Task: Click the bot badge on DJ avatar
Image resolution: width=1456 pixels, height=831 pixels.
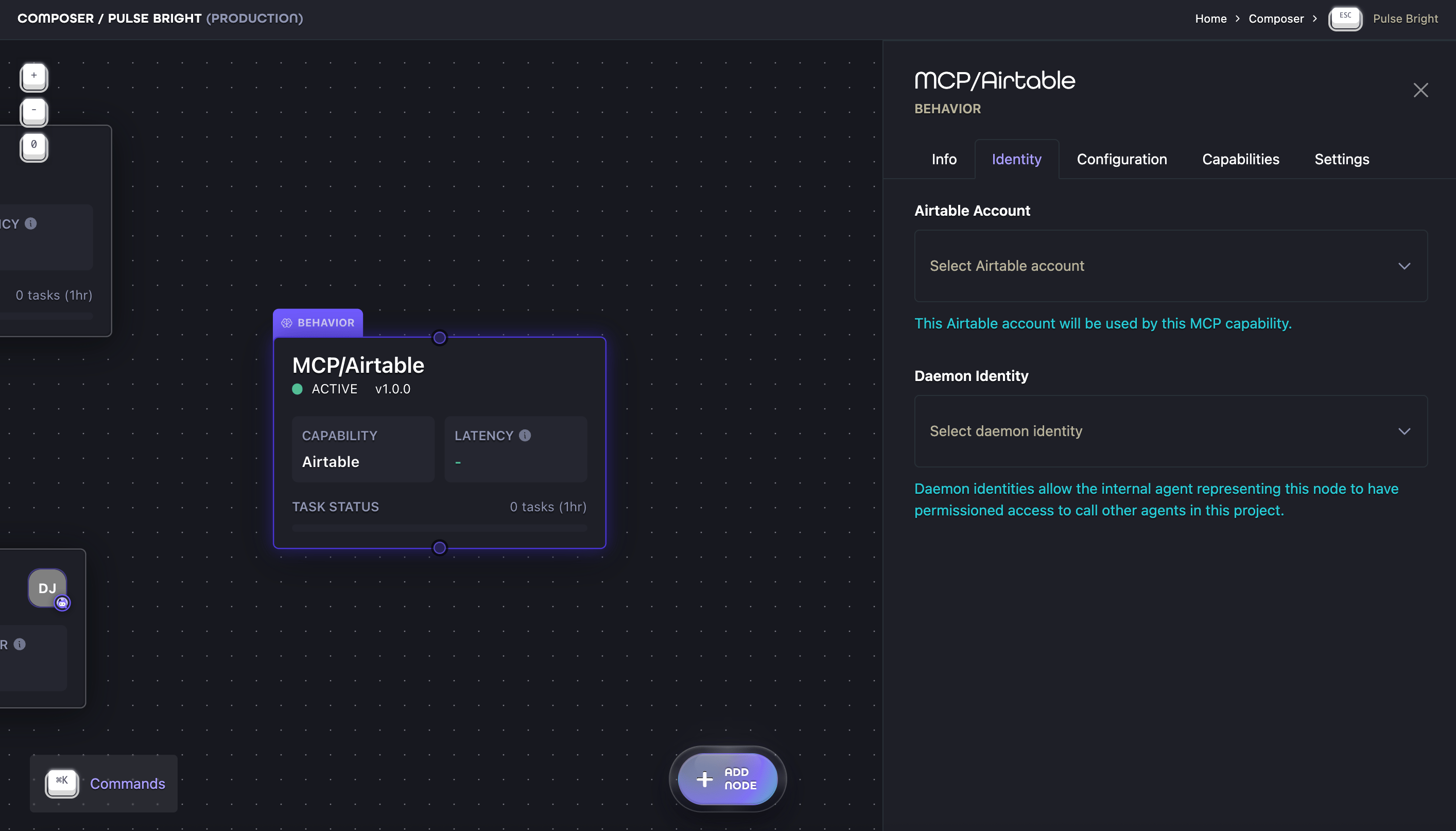Action: click(62, 603)
